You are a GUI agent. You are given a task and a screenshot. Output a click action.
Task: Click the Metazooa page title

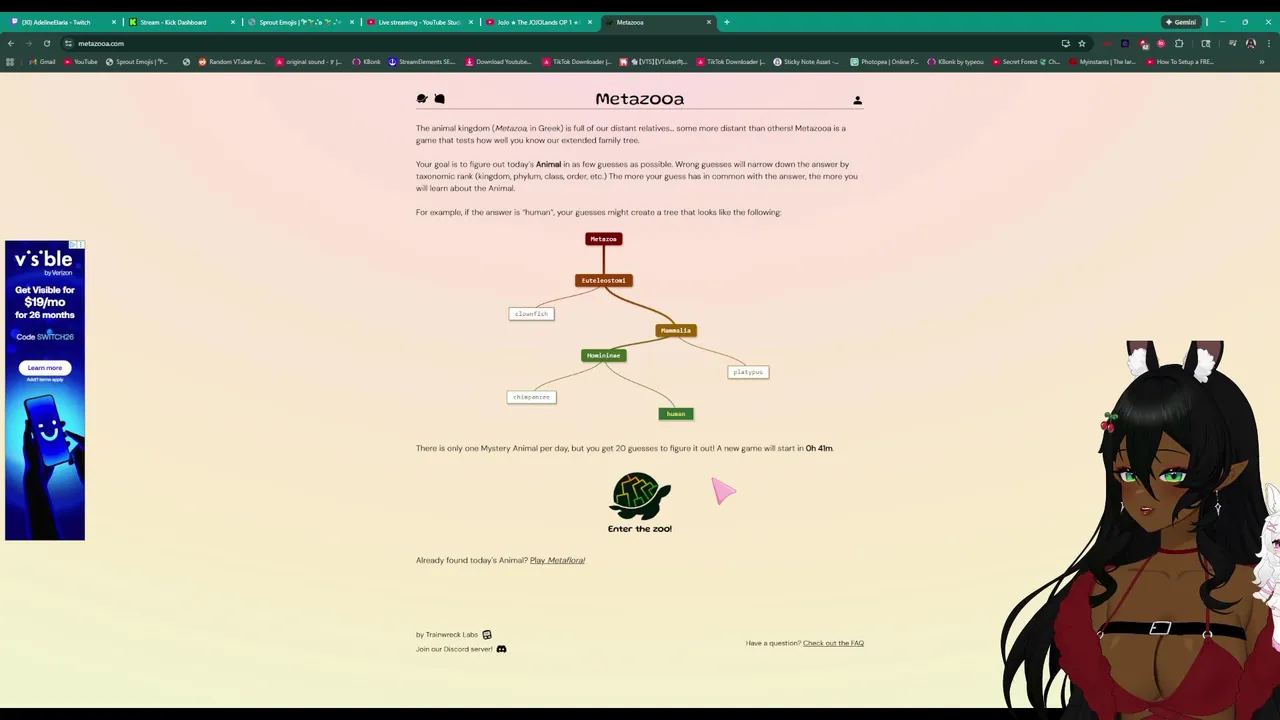(640, 99)
